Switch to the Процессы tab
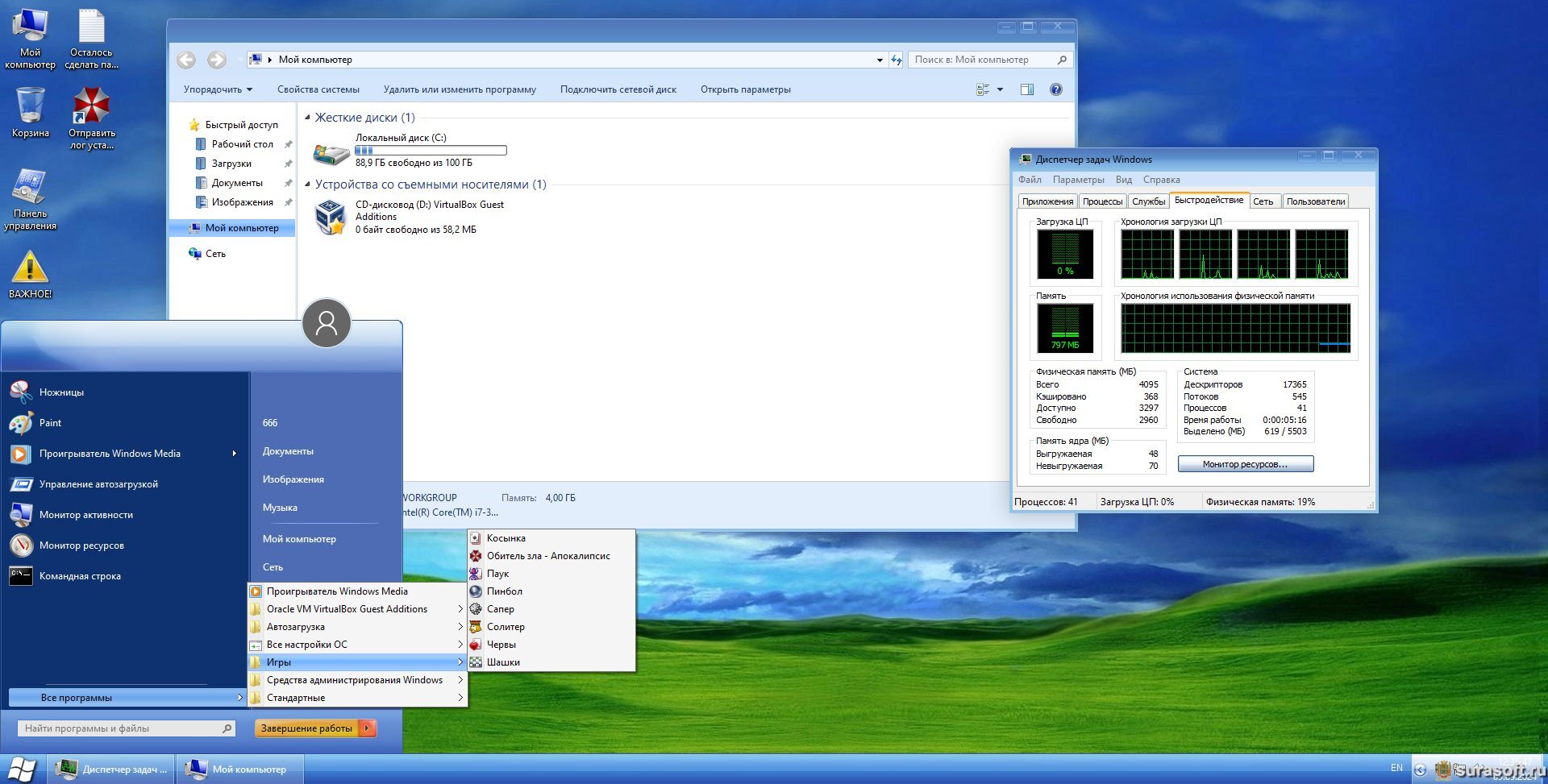This screenshot has height=784, width=1548. click(1101, 201)
